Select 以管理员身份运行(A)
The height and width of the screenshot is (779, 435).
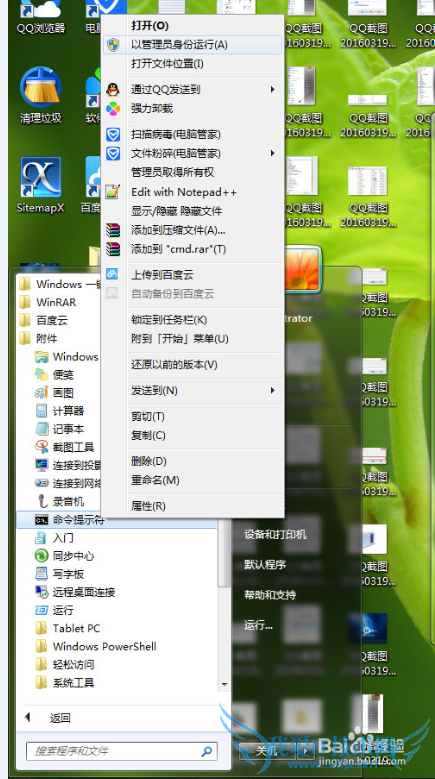193,45
